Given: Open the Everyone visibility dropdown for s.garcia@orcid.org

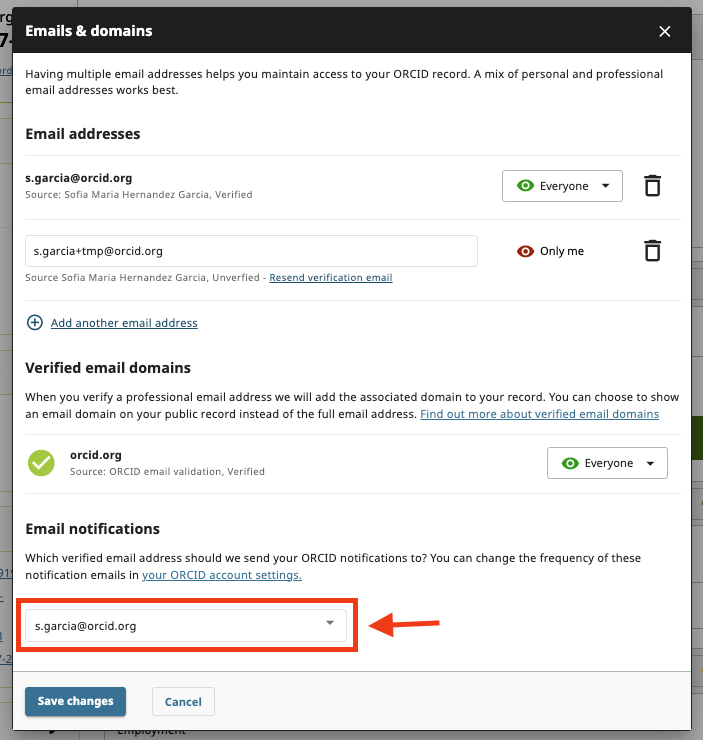Looking at the screenshot, I should [562, 186].
